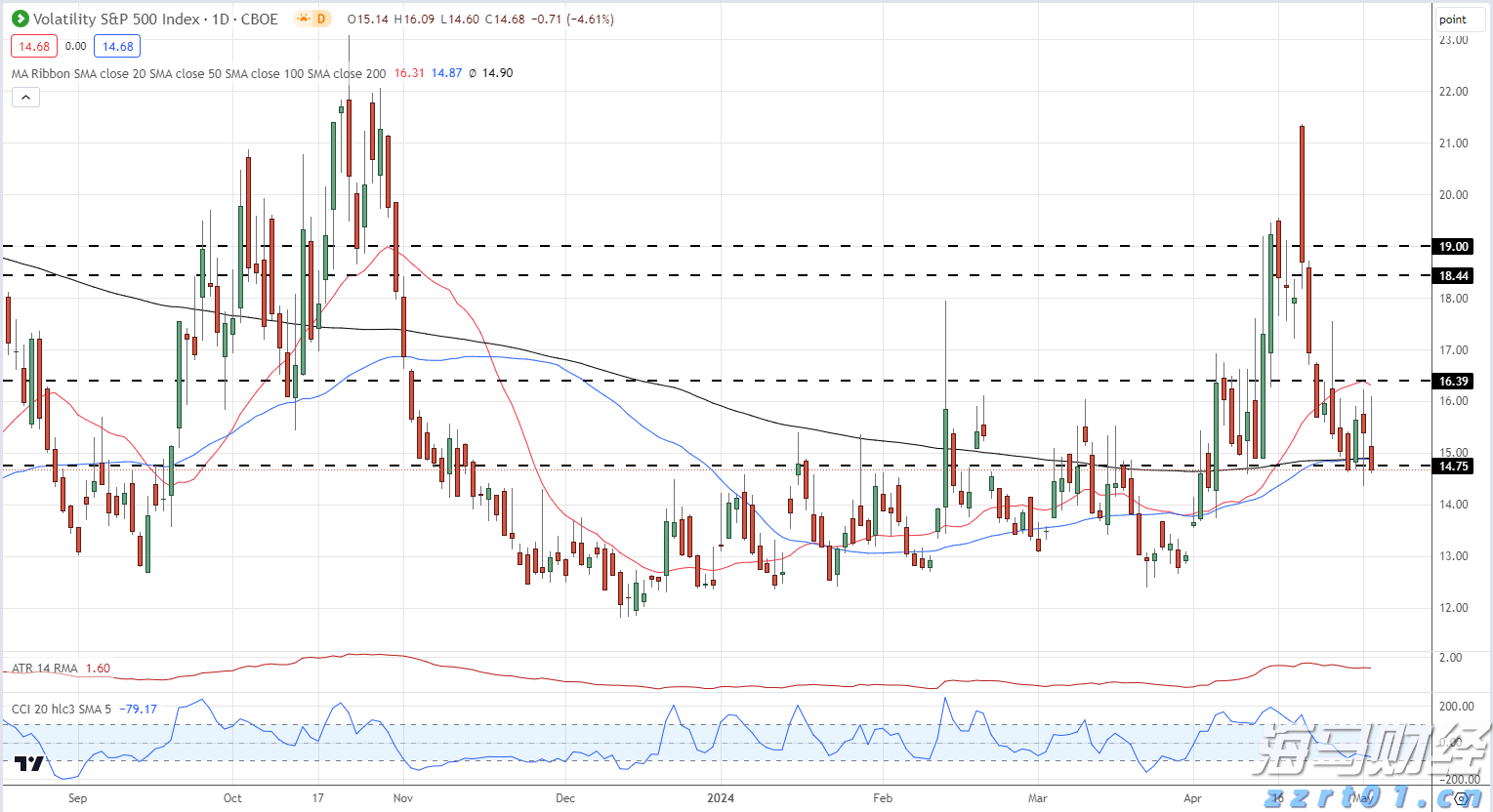The height and width of the screenshot is (812, 1493).
Task: Click the 2024 label on time axis
Action: point(721,797)
